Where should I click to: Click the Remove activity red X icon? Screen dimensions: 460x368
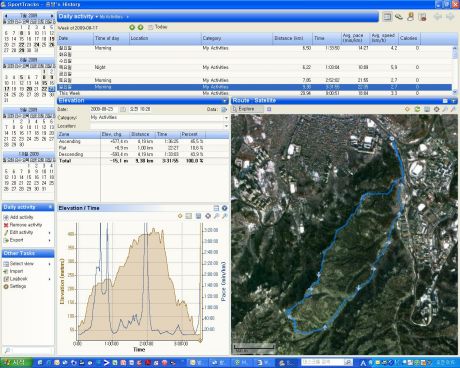coord(6,225)
